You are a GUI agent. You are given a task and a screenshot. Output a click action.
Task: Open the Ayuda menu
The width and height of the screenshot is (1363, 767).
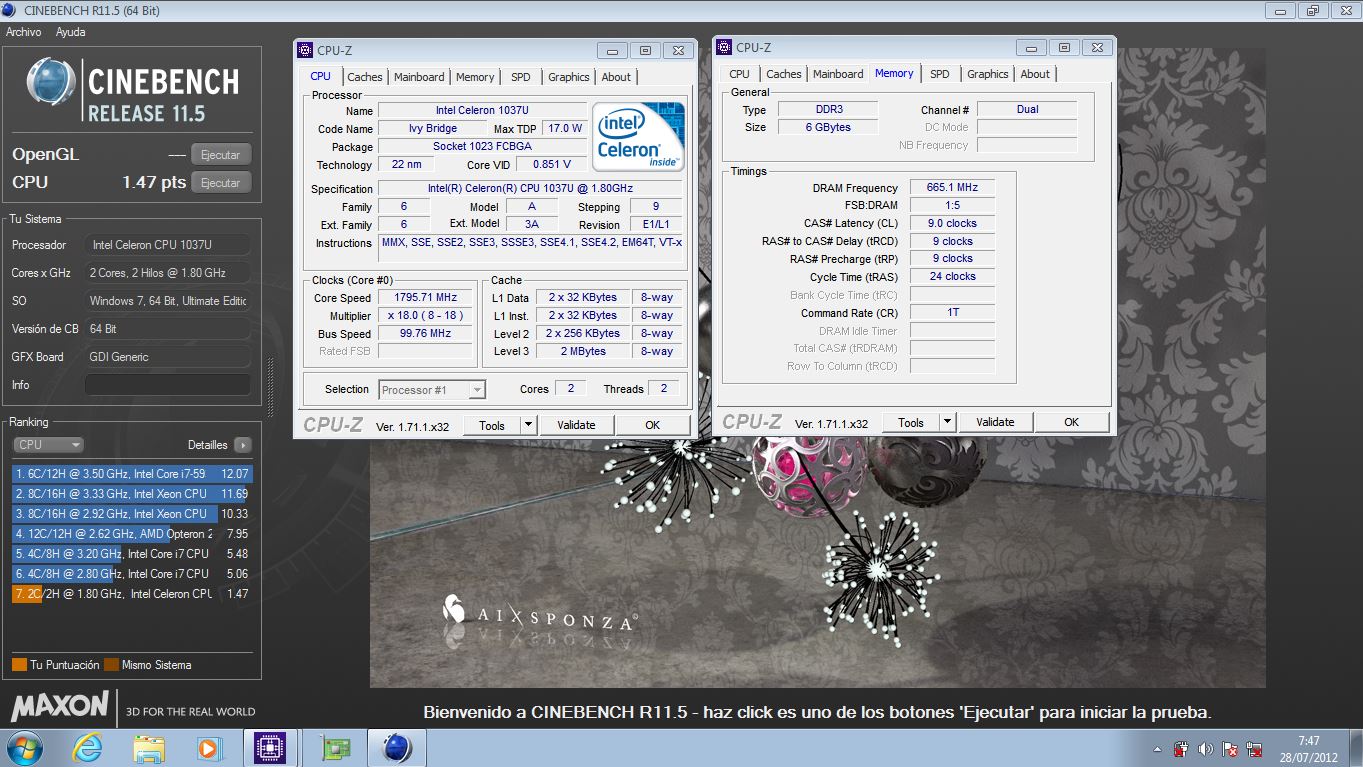(70, 32)
